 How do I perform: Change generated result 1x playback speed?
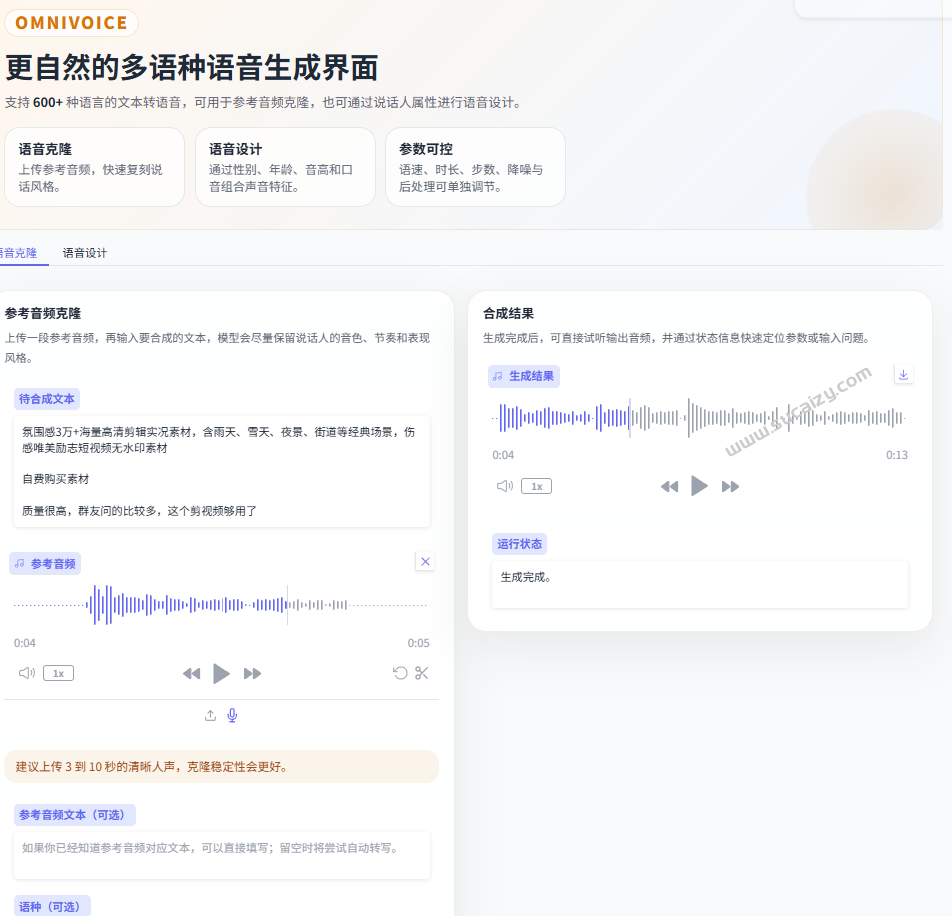(537, 486)
